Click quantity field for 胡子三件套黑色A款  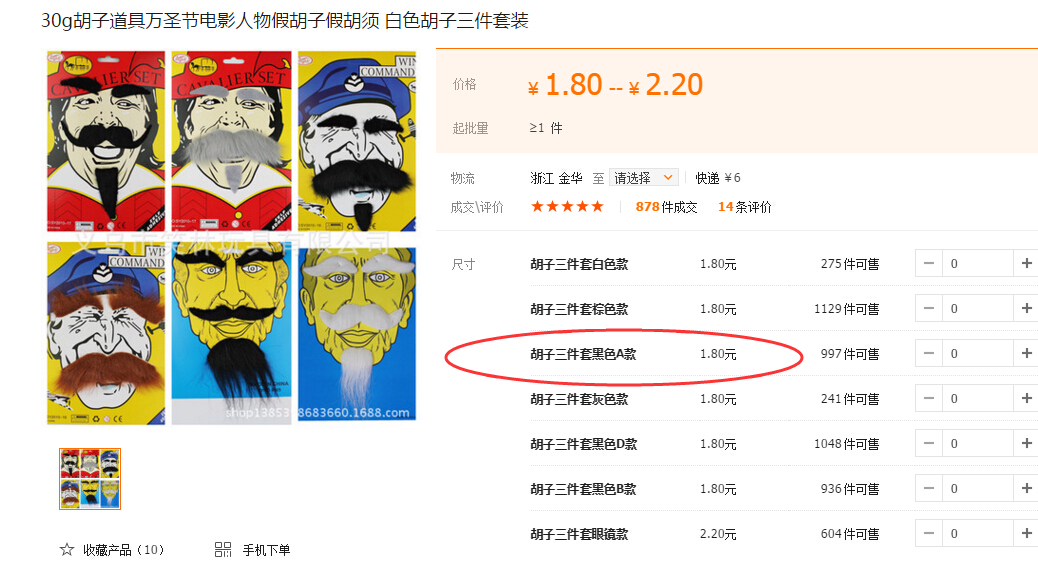pyautogui.click(x=978, y=353)
